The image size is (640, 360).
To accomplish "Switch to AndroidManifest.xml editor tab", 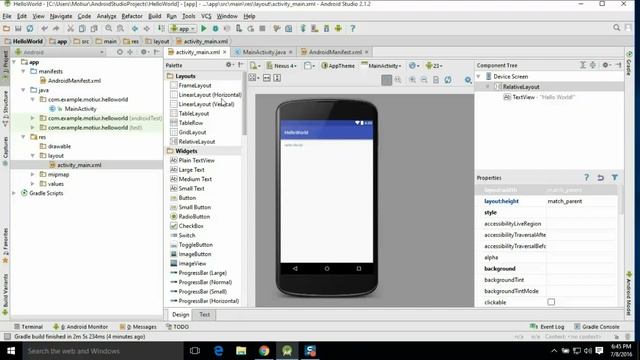I will point(335,52).
